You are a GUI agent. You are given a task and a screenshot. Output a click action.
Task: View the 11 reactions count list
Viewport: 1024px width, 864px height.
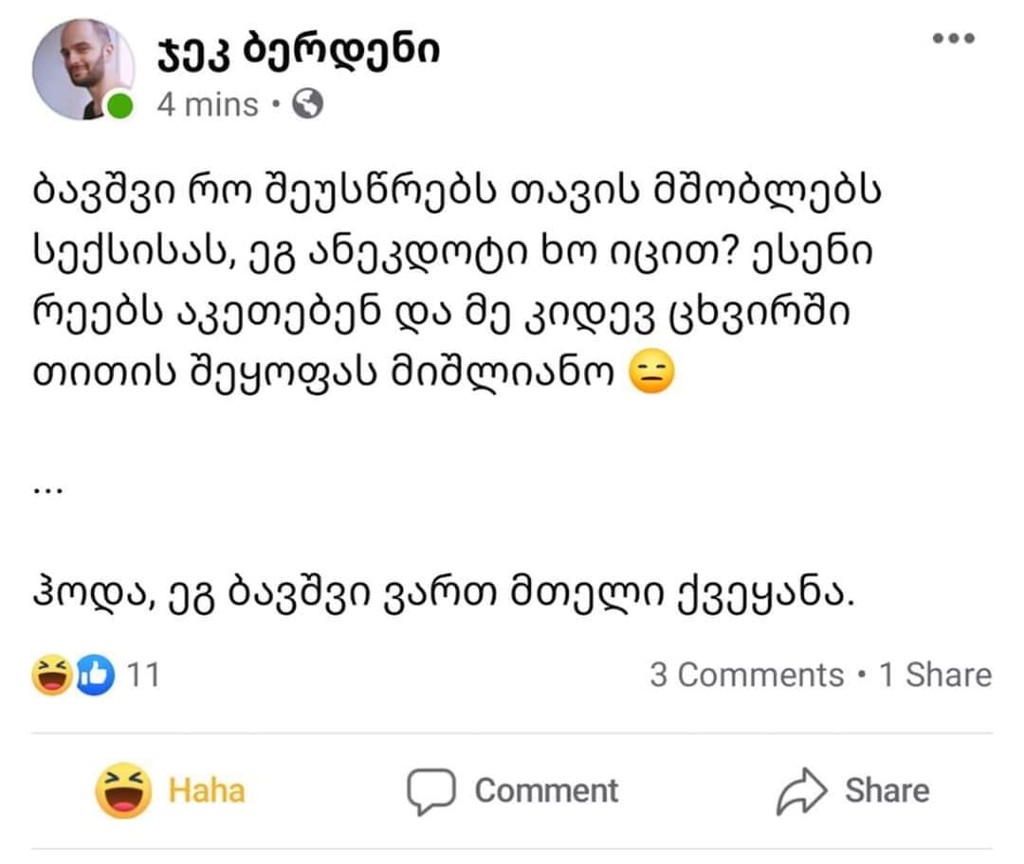144,676
